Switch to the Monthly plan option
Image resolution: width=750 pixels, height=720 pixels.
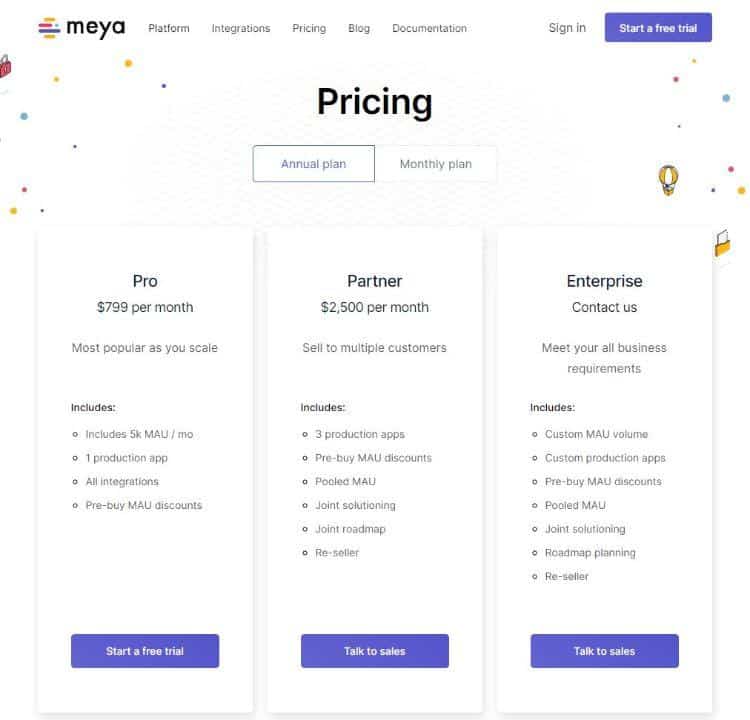[435, 164]
